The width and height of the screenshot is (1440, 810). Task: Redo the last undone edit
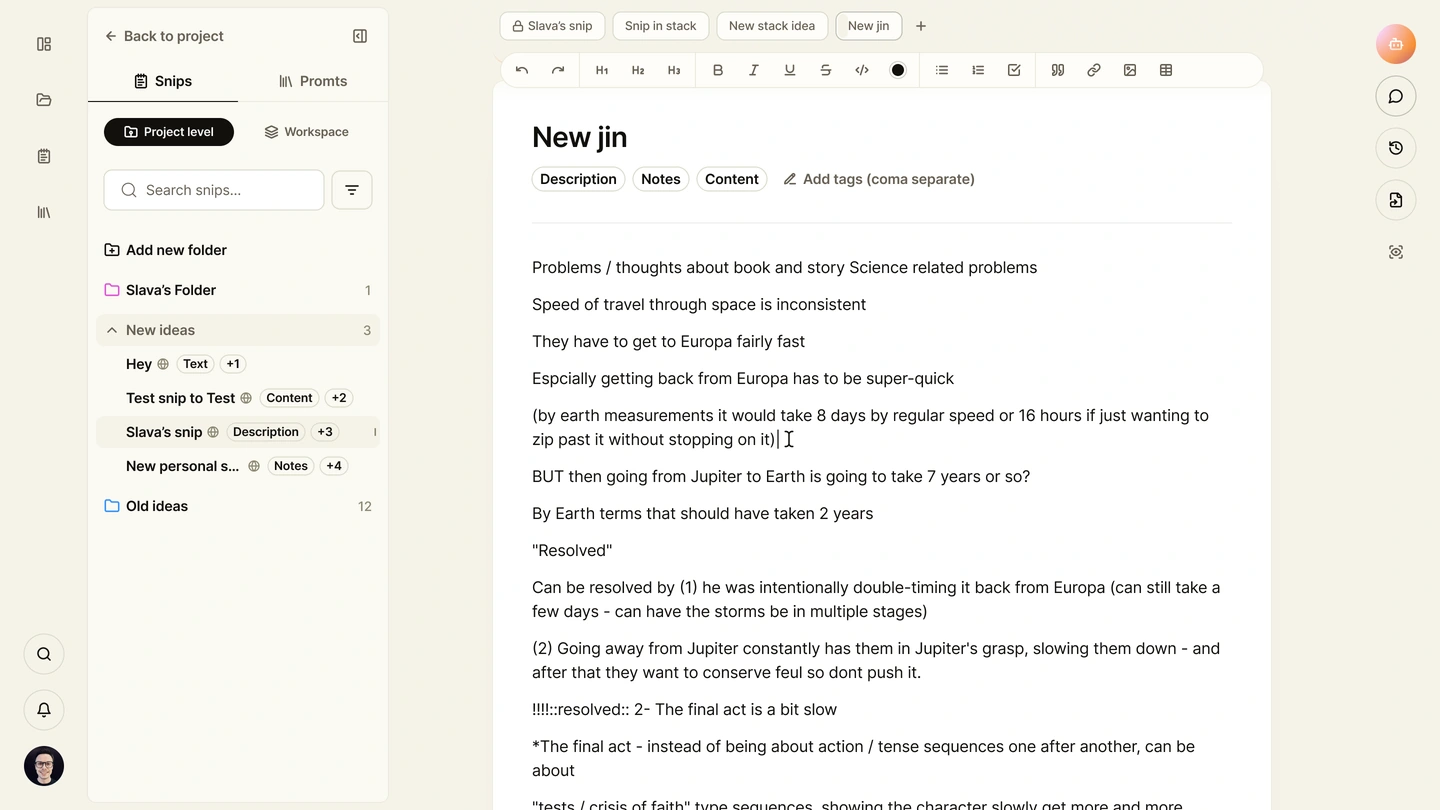coord(558,70)
